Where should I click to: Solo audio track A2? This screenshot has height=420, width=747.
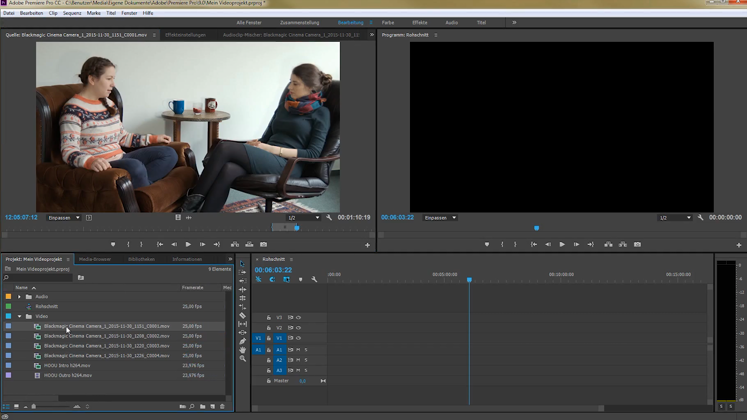(x=305, y=360)
